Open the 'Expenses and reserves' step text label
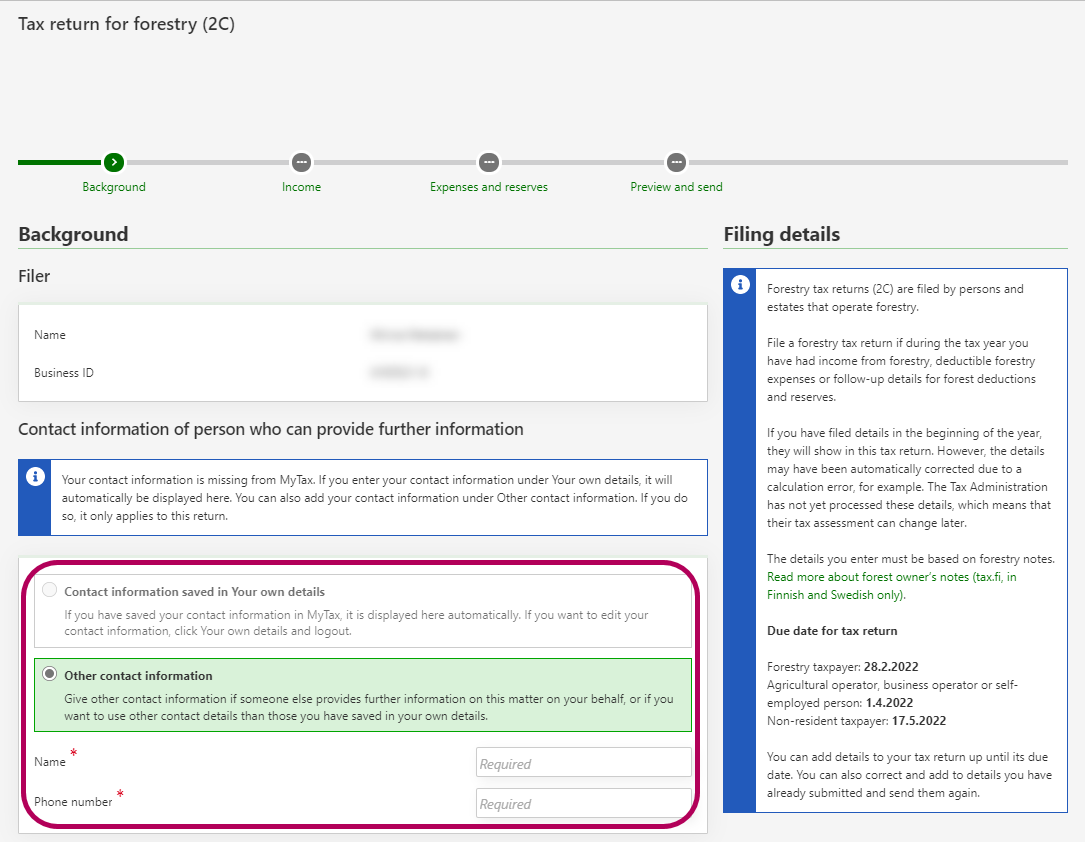 [x=488, y=187]
